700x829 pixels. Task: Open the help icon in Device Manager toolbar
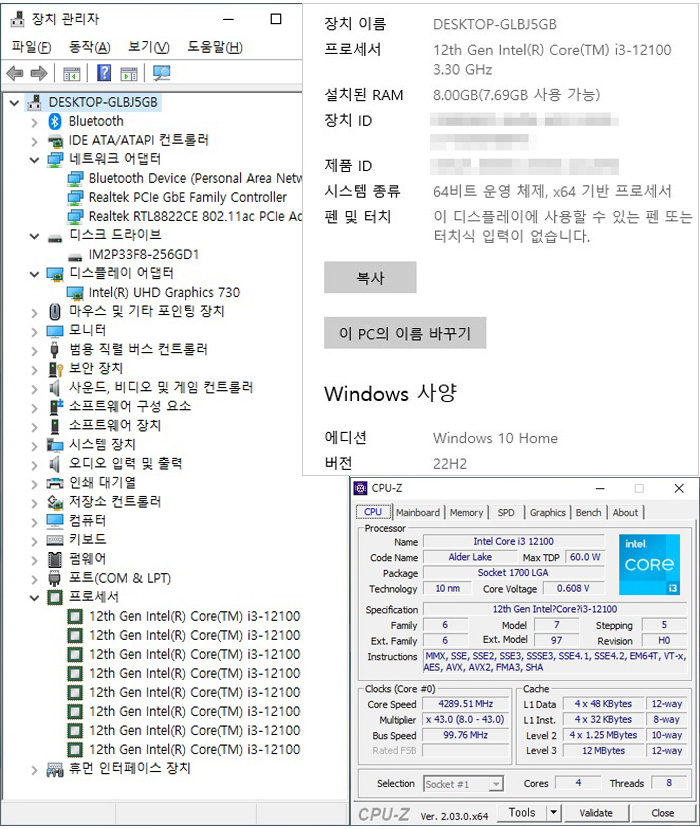tap(104, 72)
